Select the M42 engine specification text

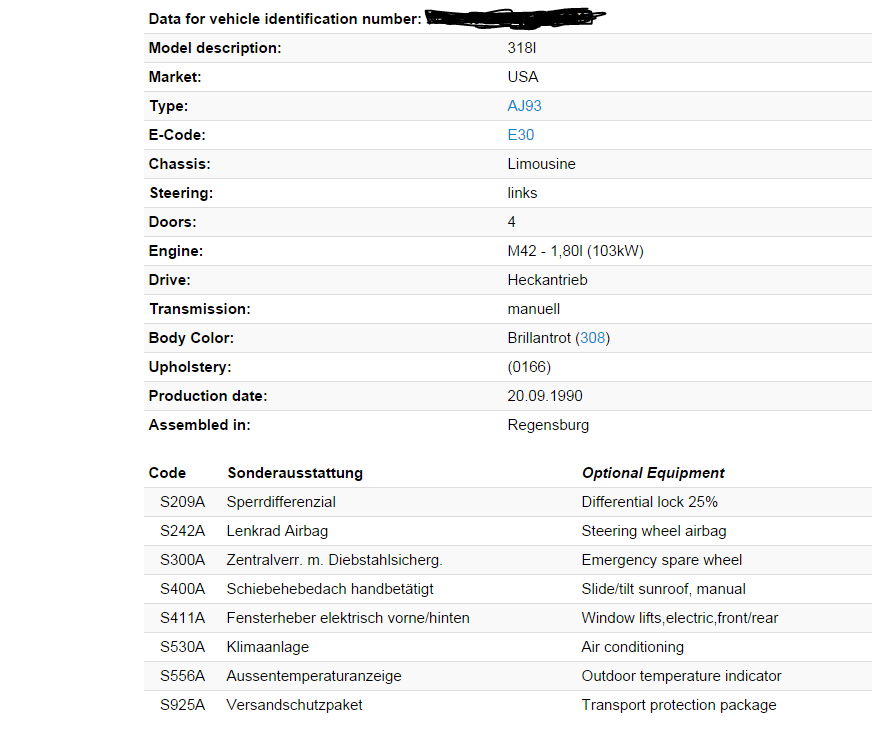click(575, 251)
